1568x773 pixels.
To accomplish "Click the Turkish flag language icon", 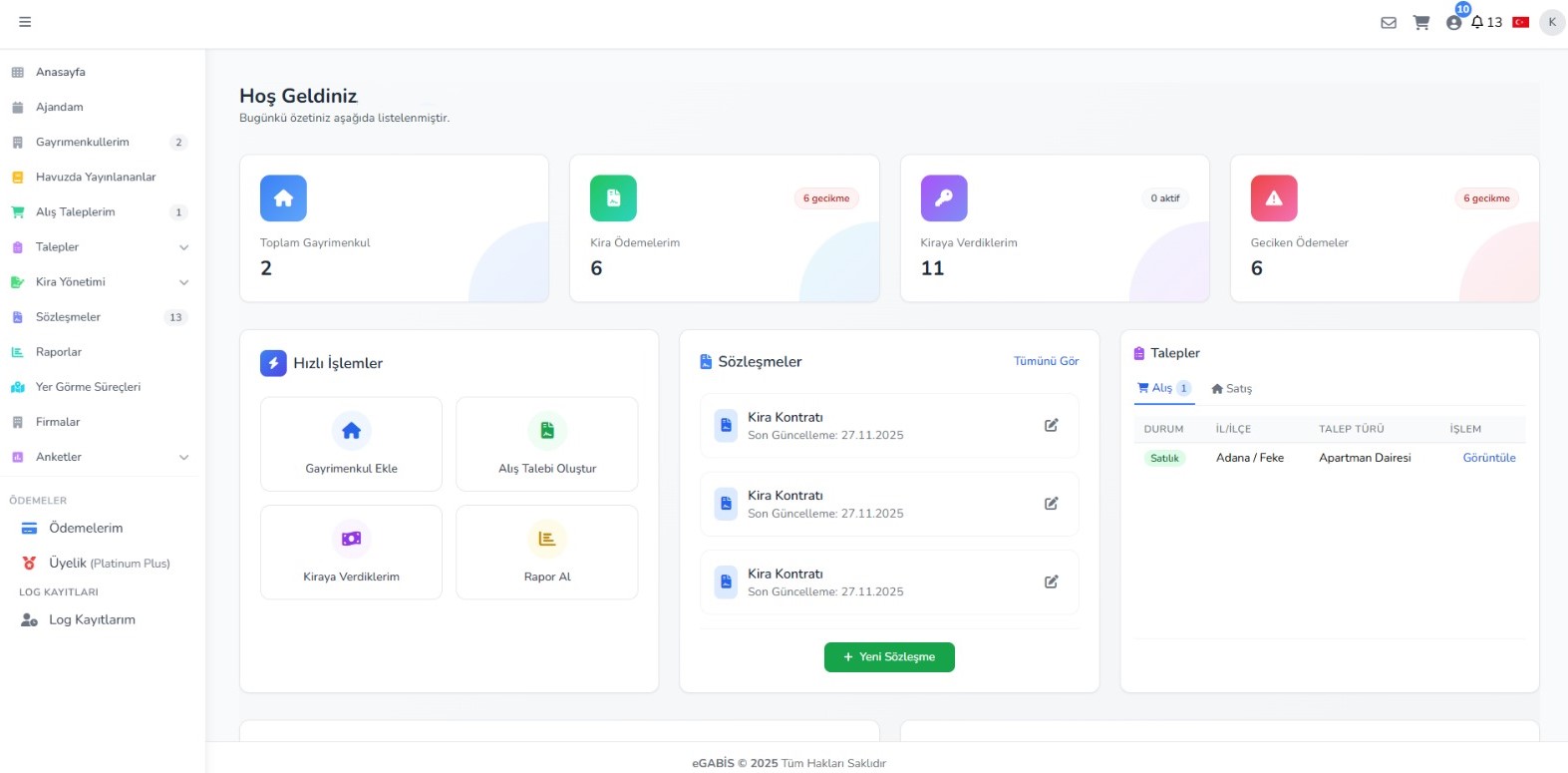I will (x=1520, y=22).
